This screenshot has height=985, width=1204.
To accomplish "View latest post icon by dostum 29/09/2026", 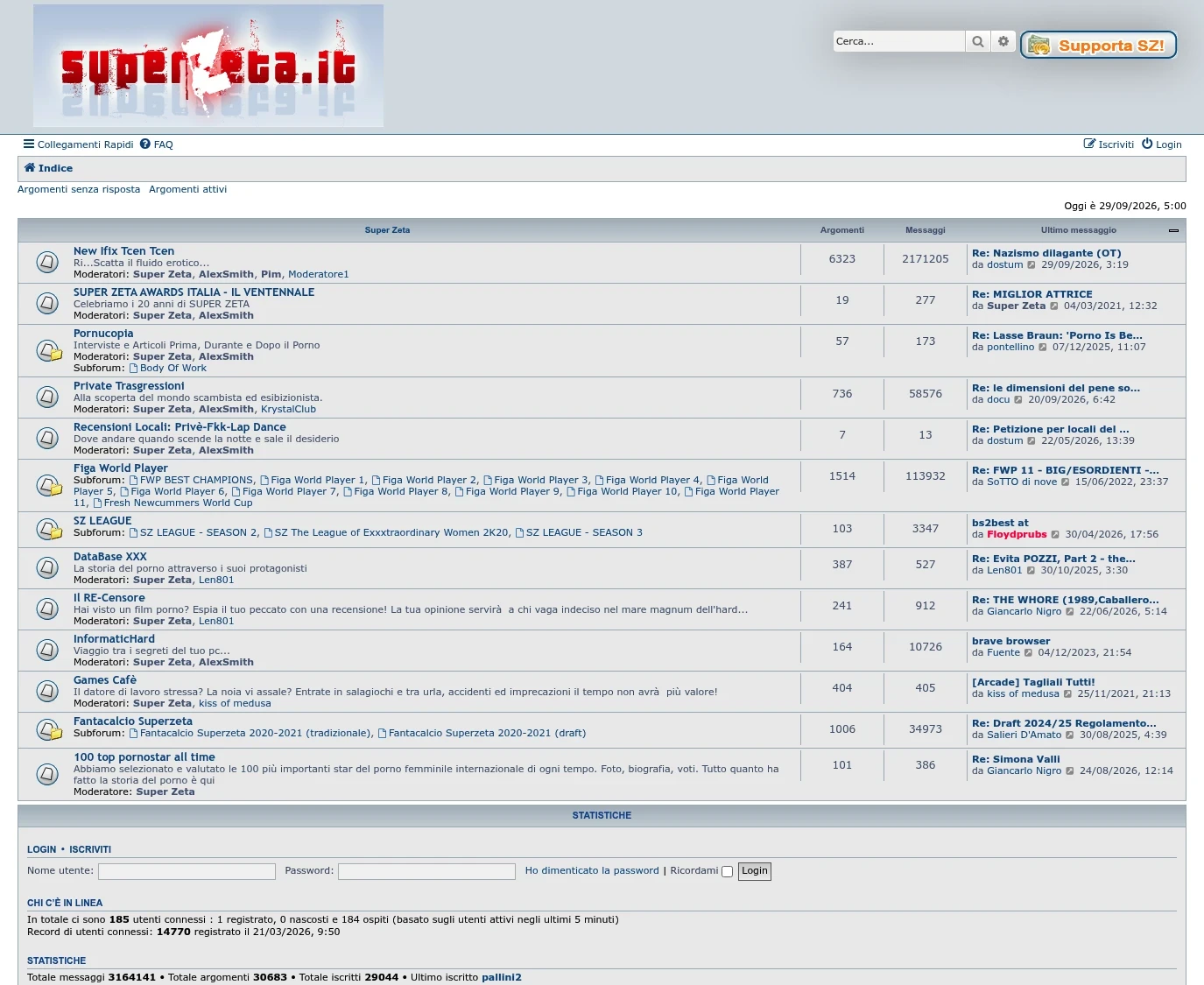I will tap(1031, 265).
